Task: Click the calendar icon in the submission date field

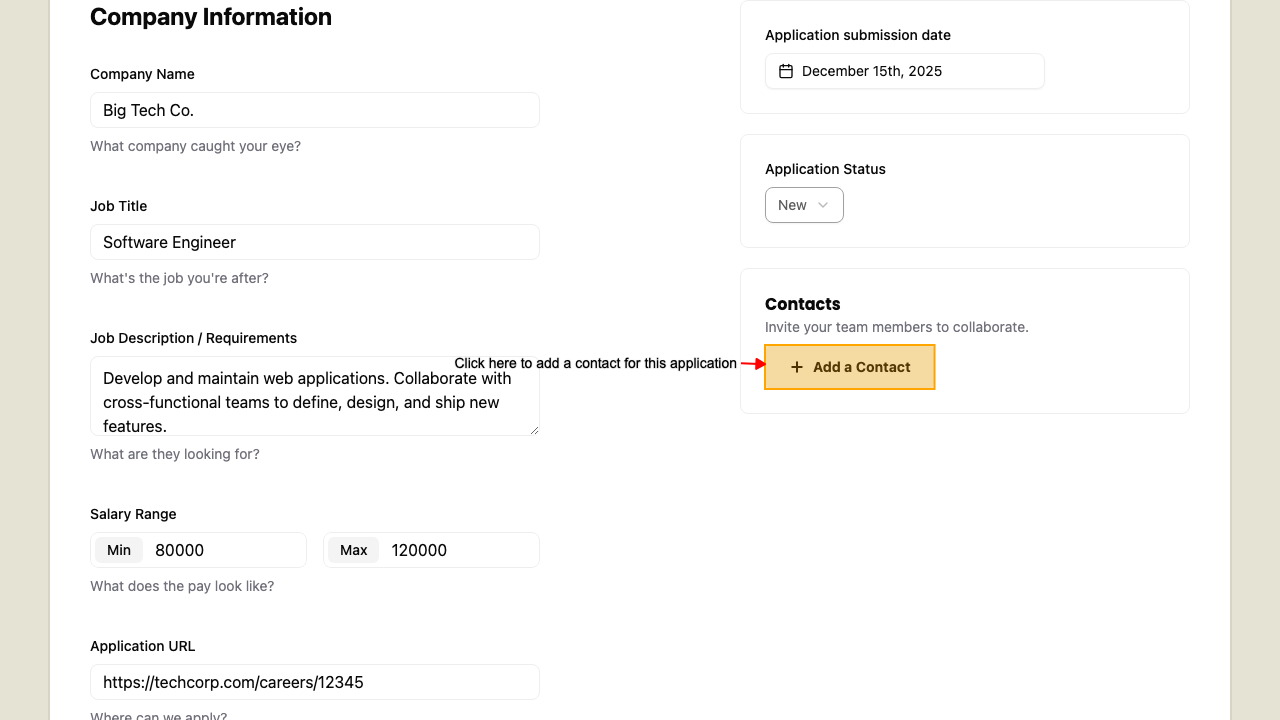Action: [786, 71]
